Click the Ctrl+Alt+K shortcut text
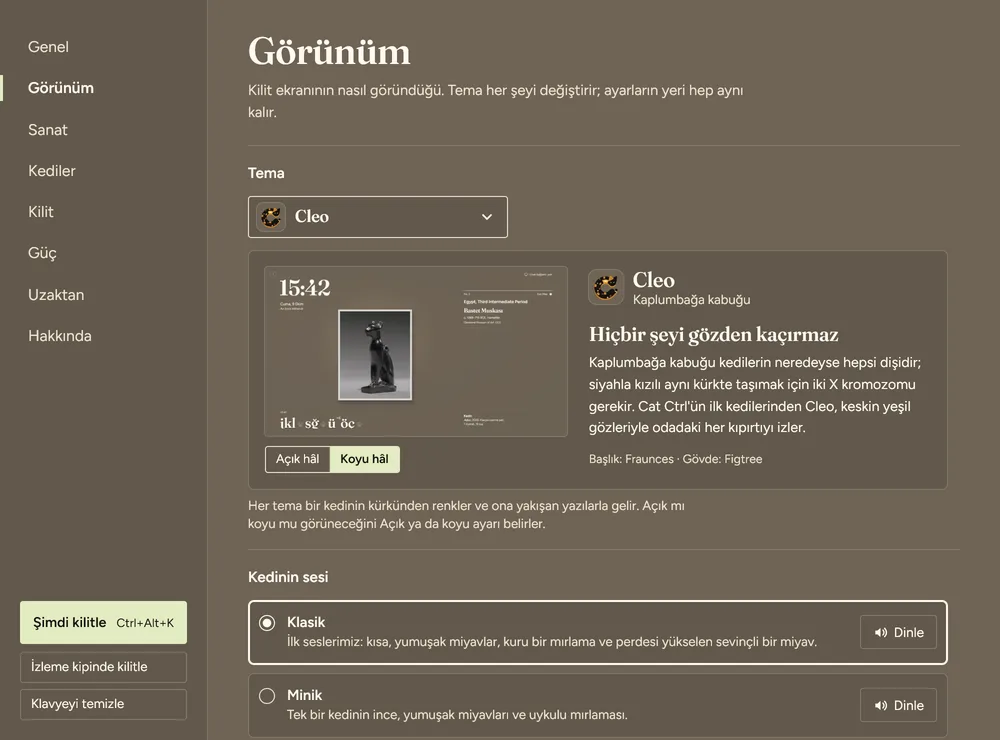 tap(145, 623)
